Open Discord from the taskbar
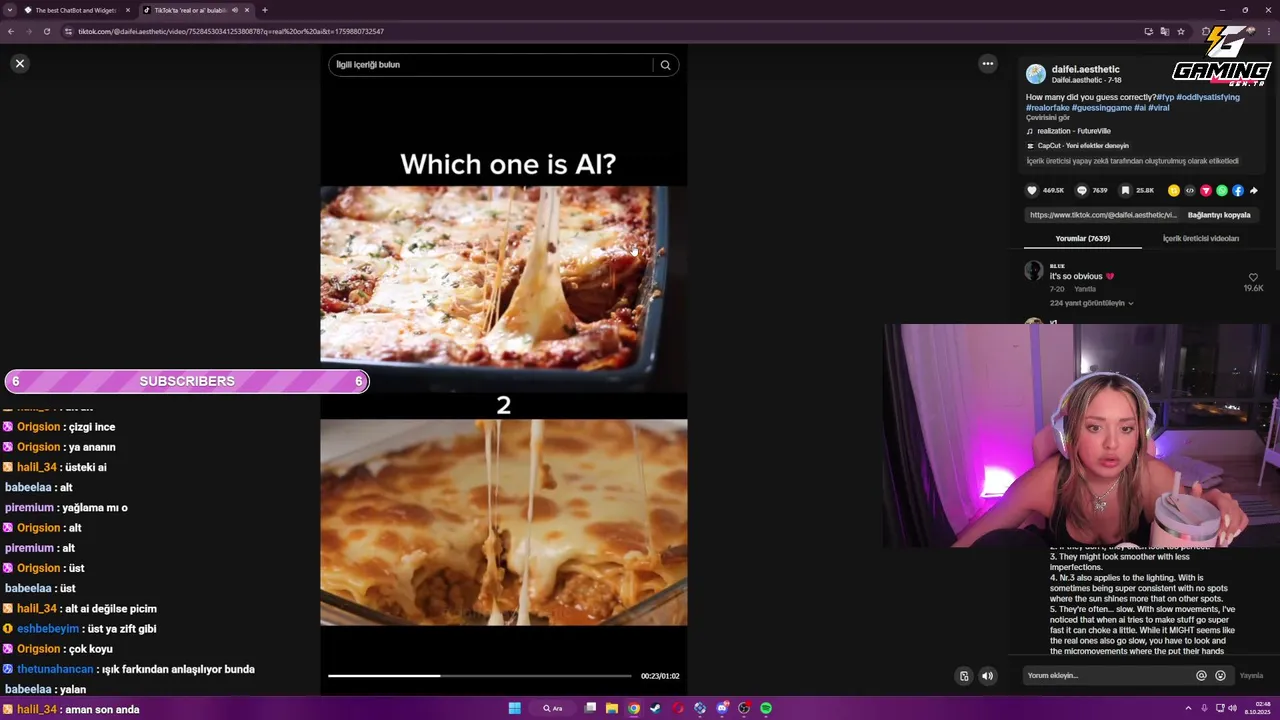The height and width of the screenshot is (720, 1280). (x=722, y=708)
